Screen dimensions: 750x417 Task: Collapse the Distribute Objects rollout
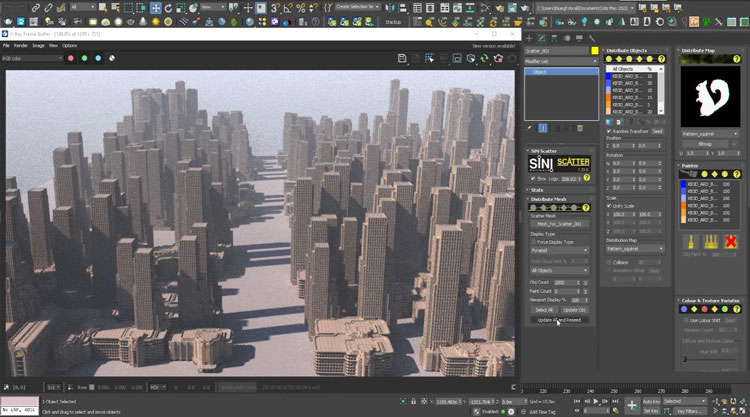coord(627,50)
